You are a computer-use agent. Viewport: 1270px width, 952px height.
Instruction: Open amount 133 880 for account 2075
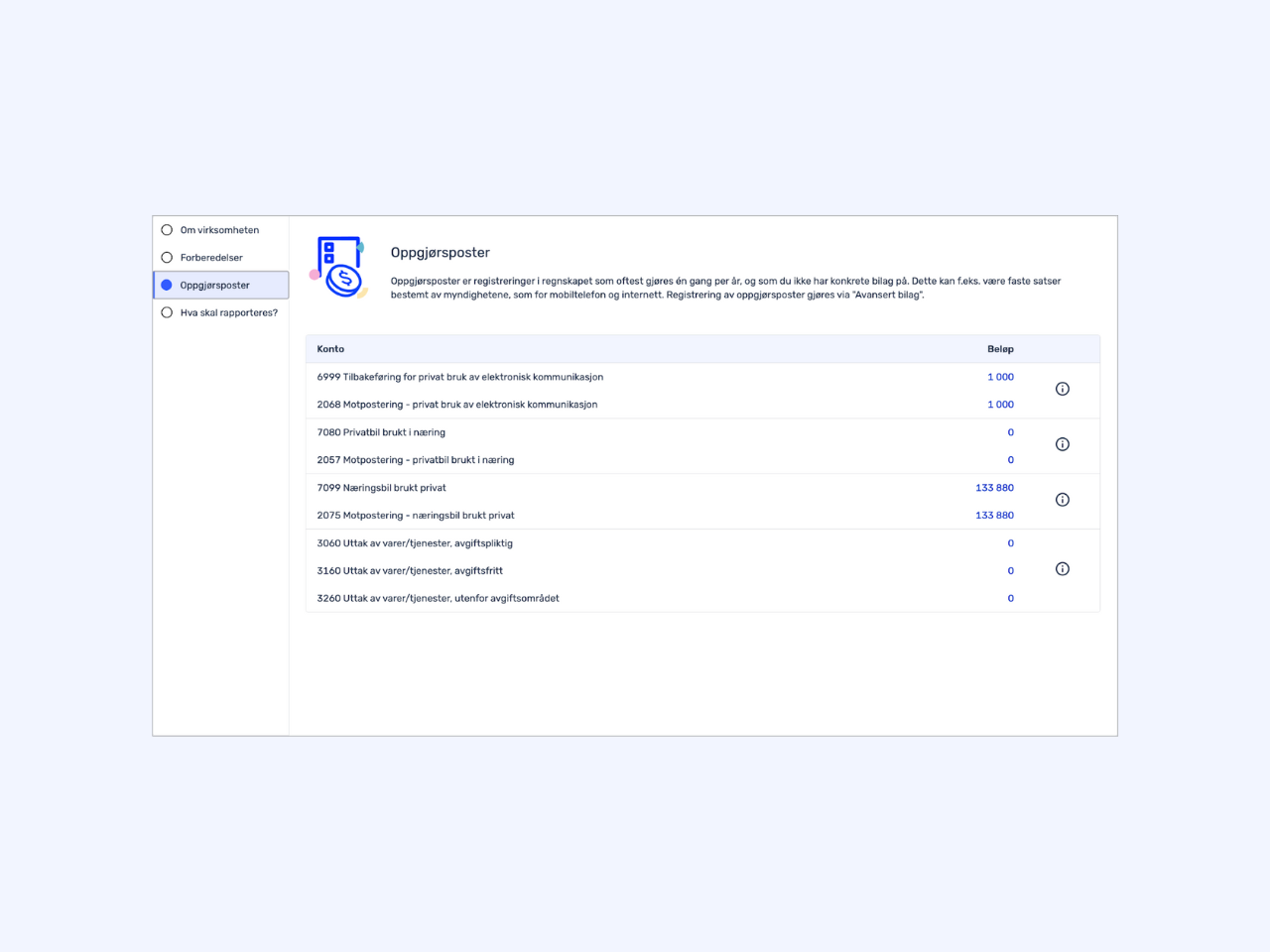point(994,516)
